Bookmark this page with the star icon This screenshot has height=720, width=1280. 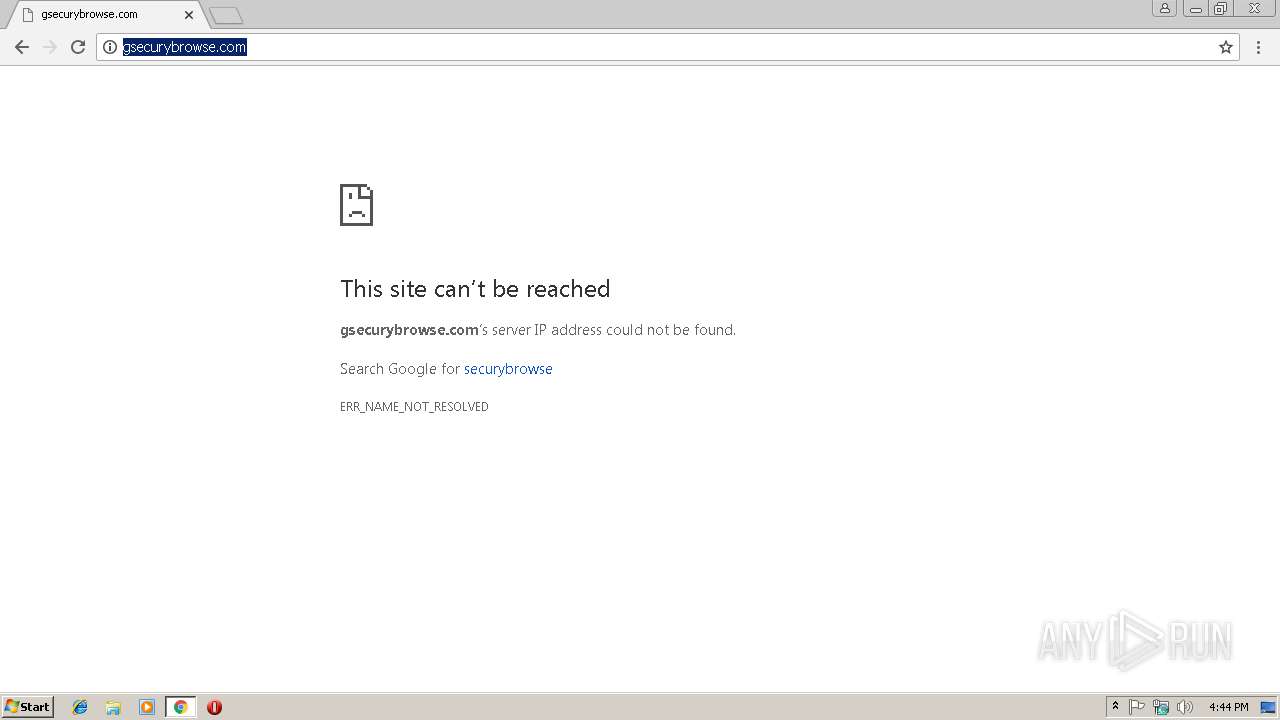pyautogui.click(x=1226, y=47)
